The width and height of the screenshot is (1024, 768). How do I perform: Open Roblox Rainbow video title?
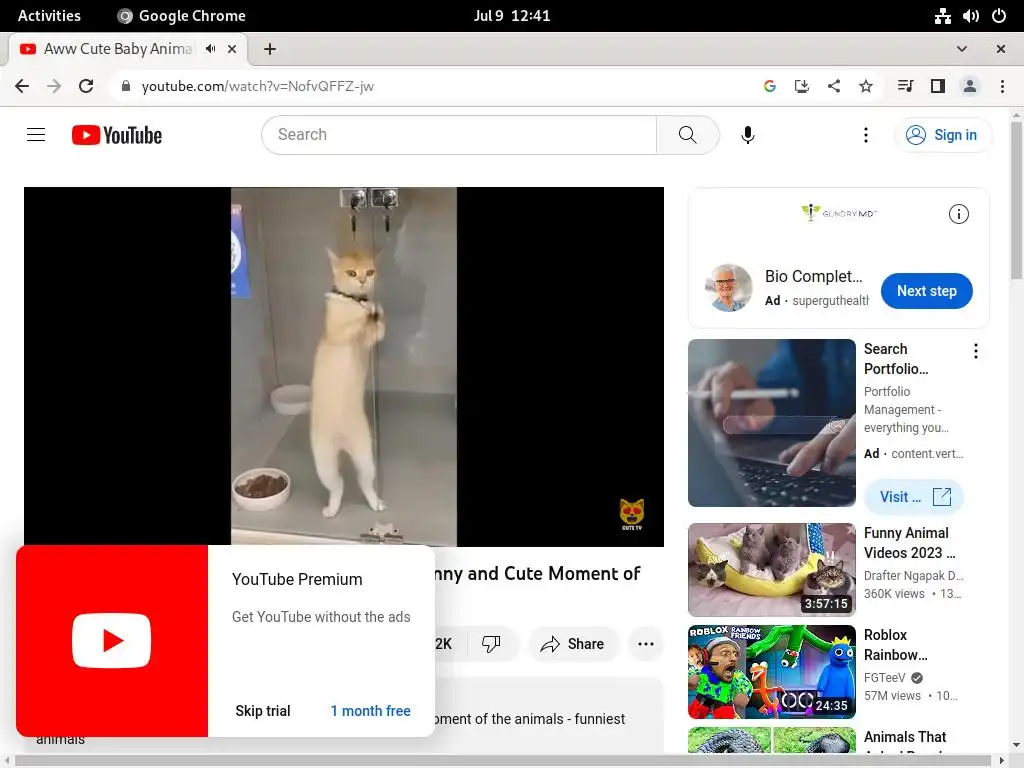(x=895, y=645)
